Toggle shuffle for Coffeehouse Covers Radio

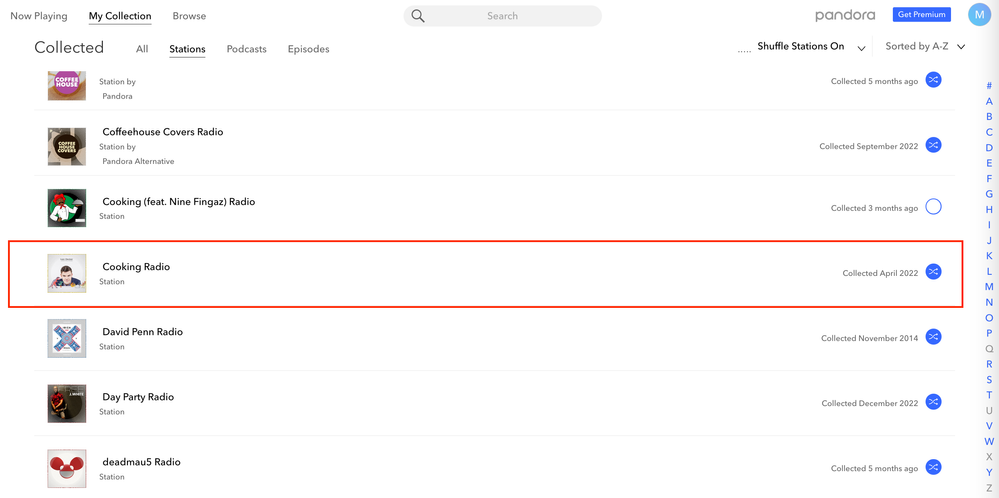point(933,145)
